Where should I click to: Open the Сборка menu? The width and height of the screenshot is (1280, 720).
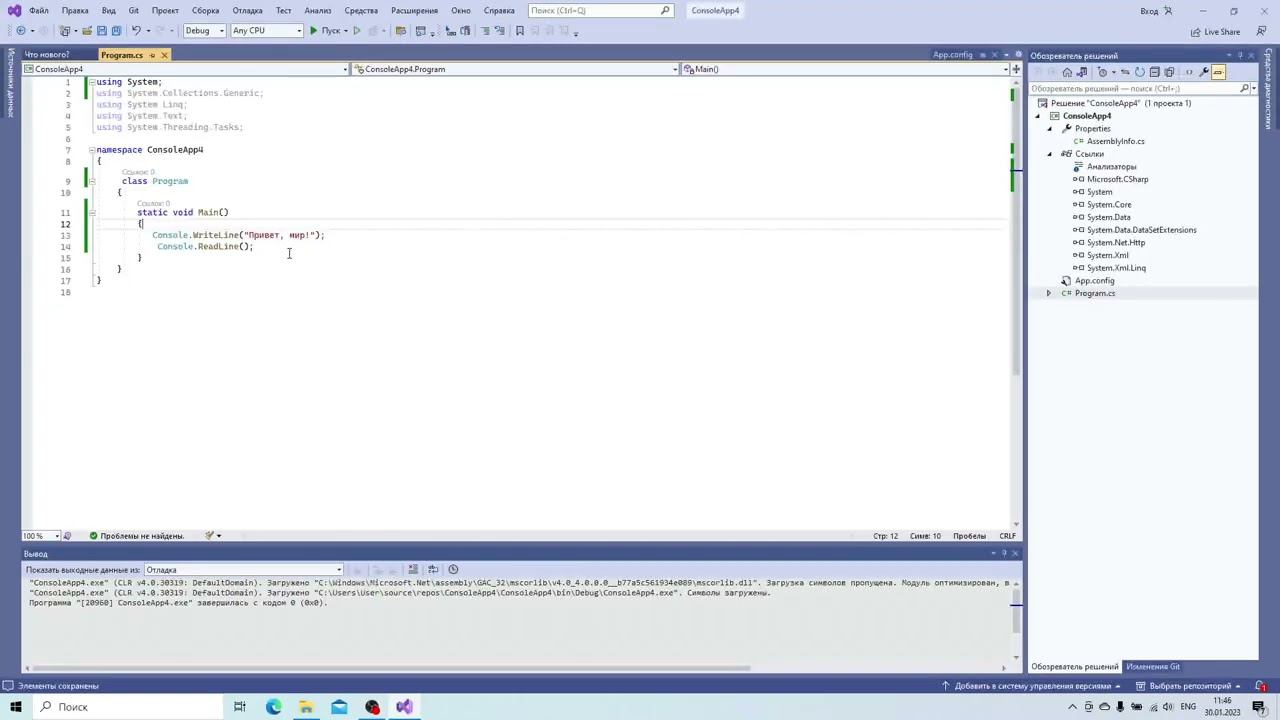click(x=205, y=10)
